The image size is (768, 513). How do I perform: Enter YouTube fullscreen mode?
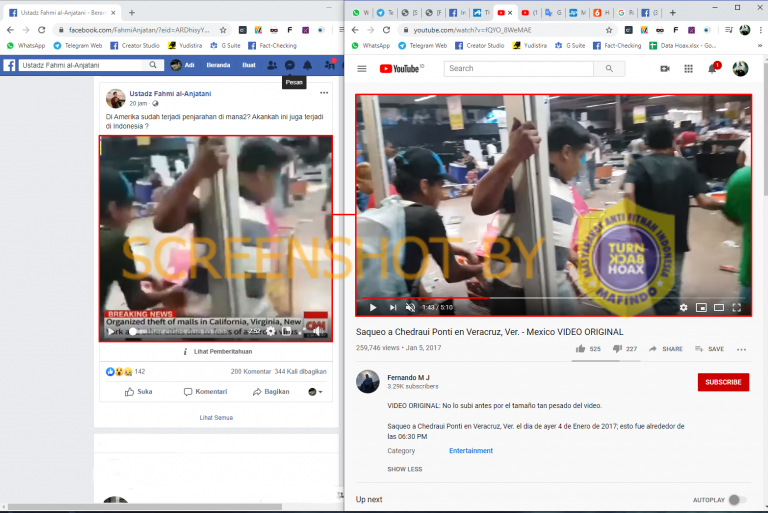click(x=737, y=307)
